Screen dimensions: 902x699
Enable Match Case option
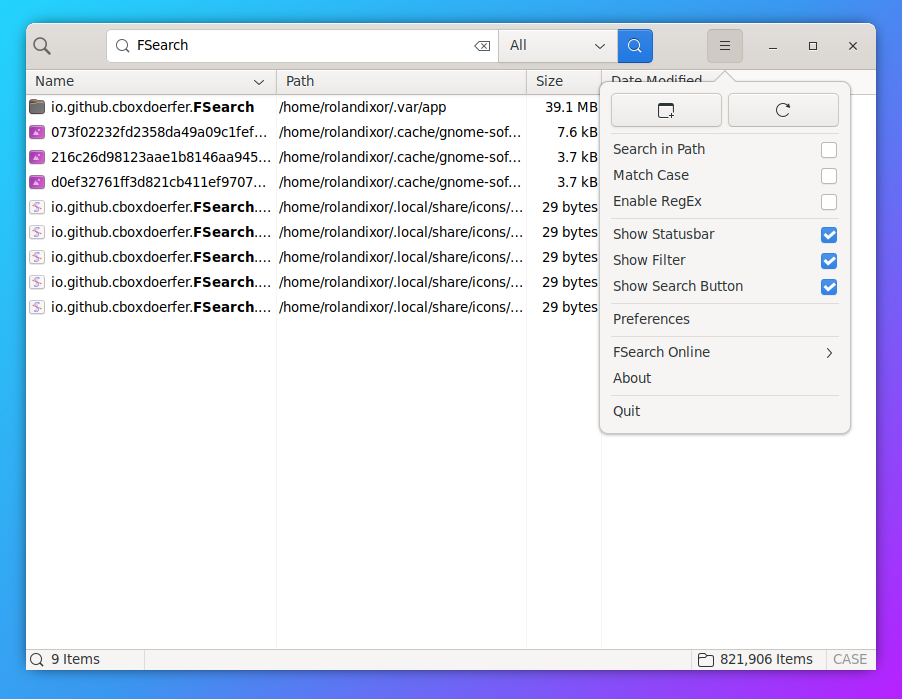tap(829, 175)
